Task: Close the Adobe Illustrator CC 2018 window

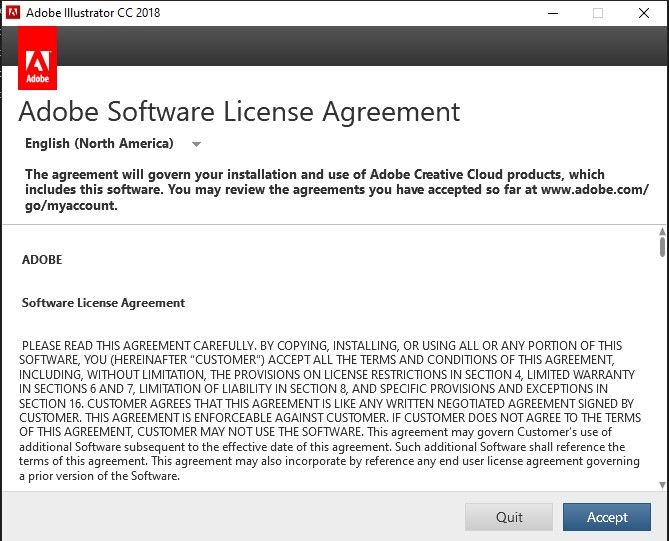Action: [x=644, y=13]
